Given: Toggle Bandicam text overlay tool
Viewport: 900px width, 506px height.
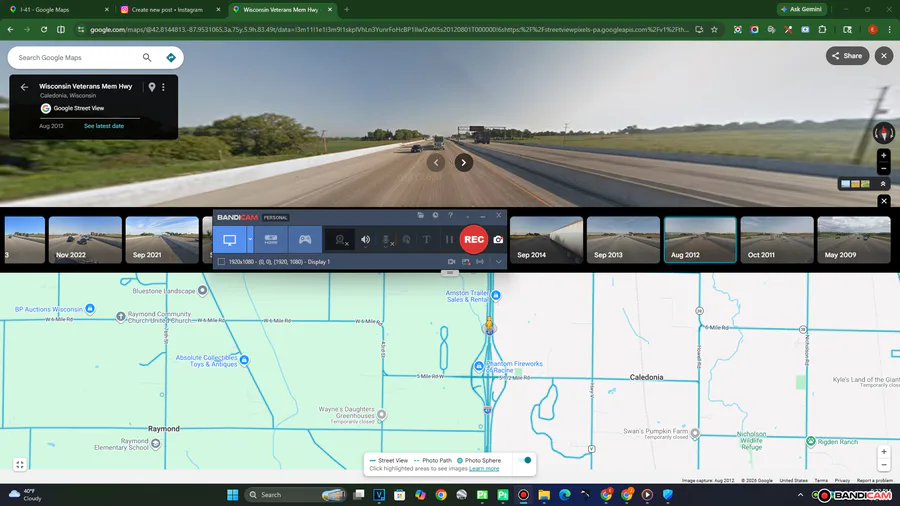Looking at the screenshot, I should (426, 240).
